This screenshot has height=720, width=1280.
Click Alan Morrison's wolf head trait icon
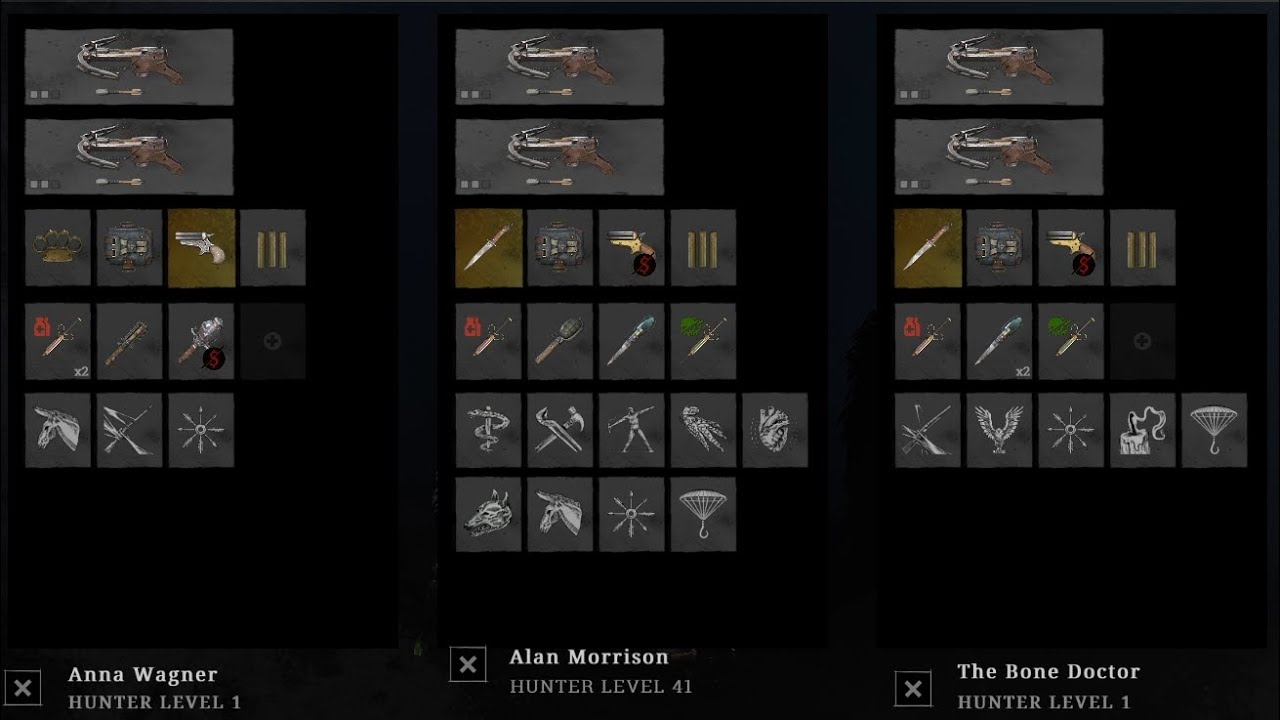click(489, 514)
